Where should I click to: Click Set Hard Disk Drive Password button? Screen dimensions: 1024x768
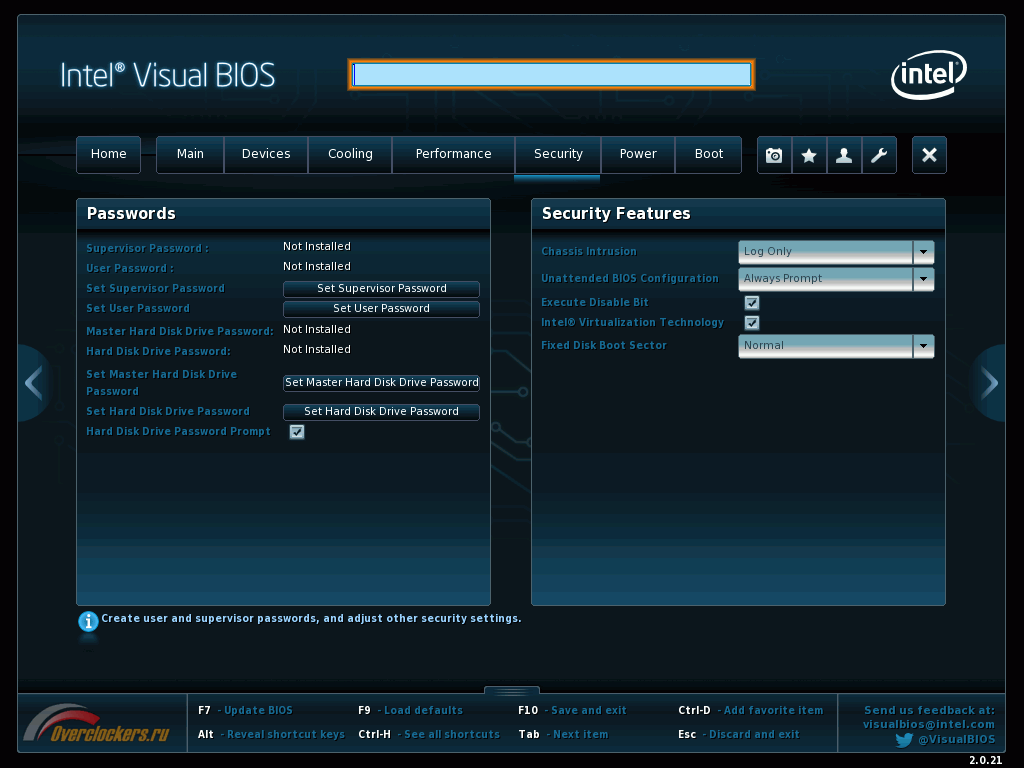[381, 411]
